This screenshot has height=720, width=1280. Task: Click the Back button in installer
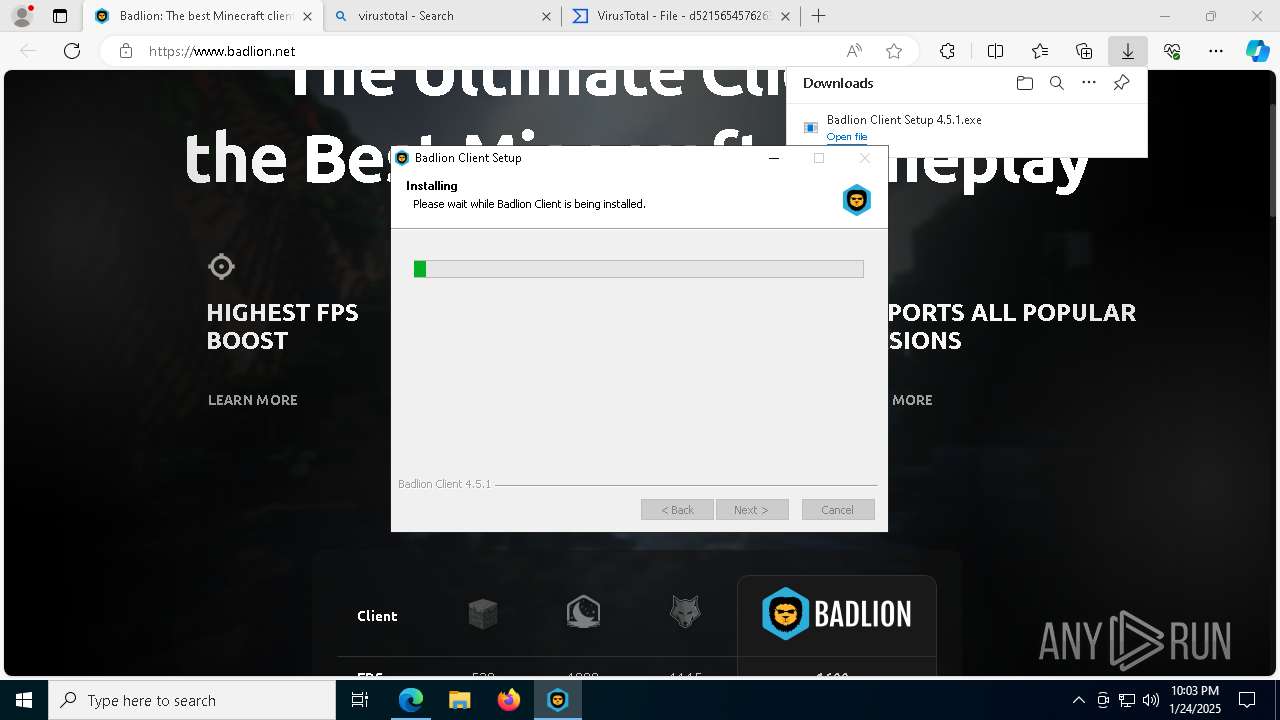(x=677, y=510)
